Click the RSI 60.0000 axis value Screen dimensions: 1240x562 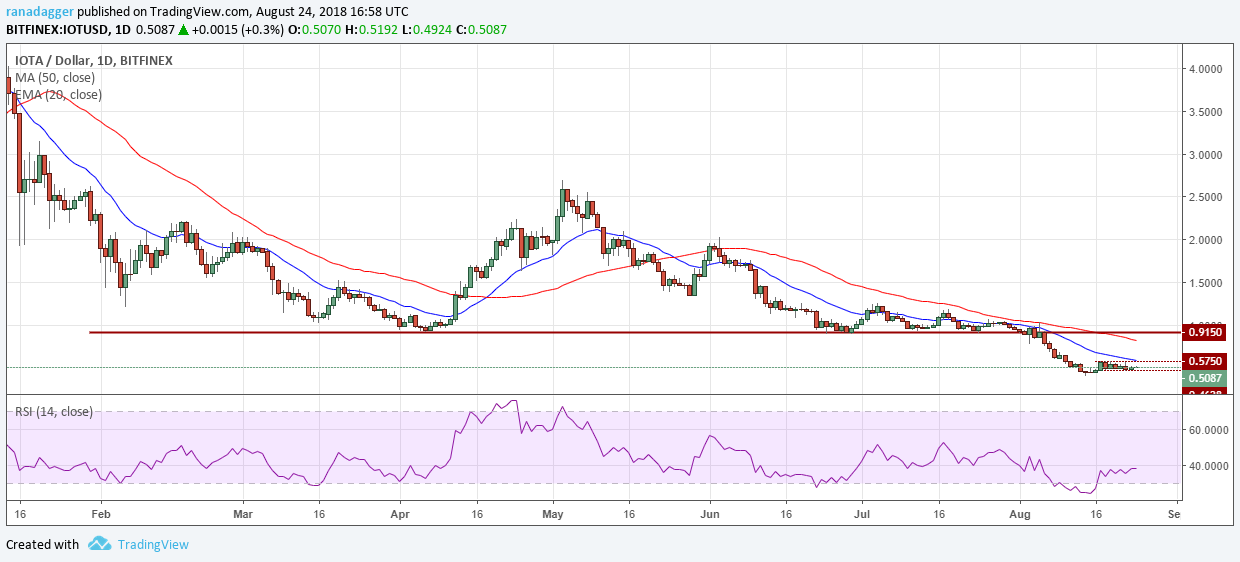[1209, 429]
